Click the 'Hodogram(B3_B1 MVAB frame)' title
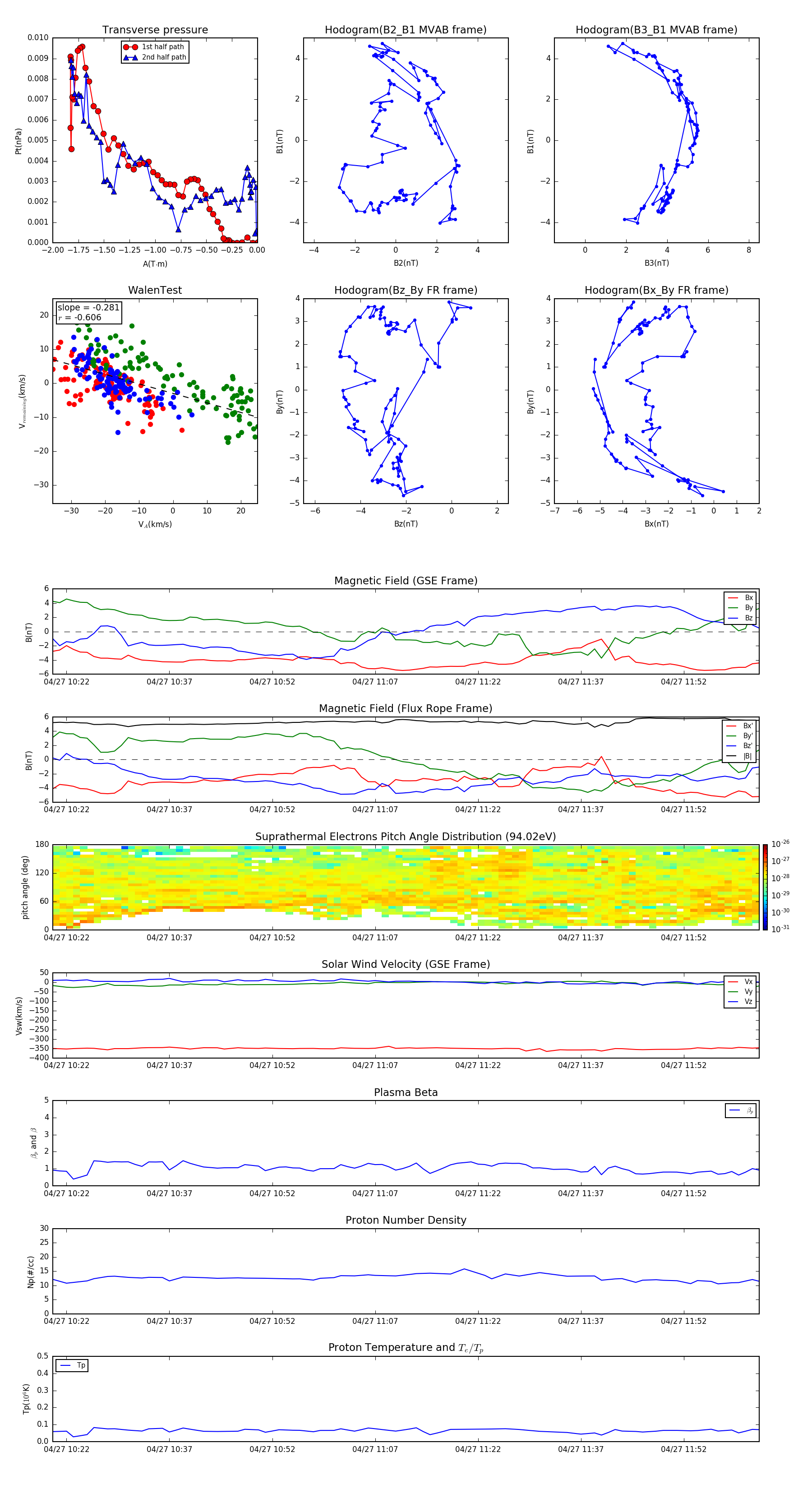Viewport: 812px width, 1489px height. [x=656, y=30]
